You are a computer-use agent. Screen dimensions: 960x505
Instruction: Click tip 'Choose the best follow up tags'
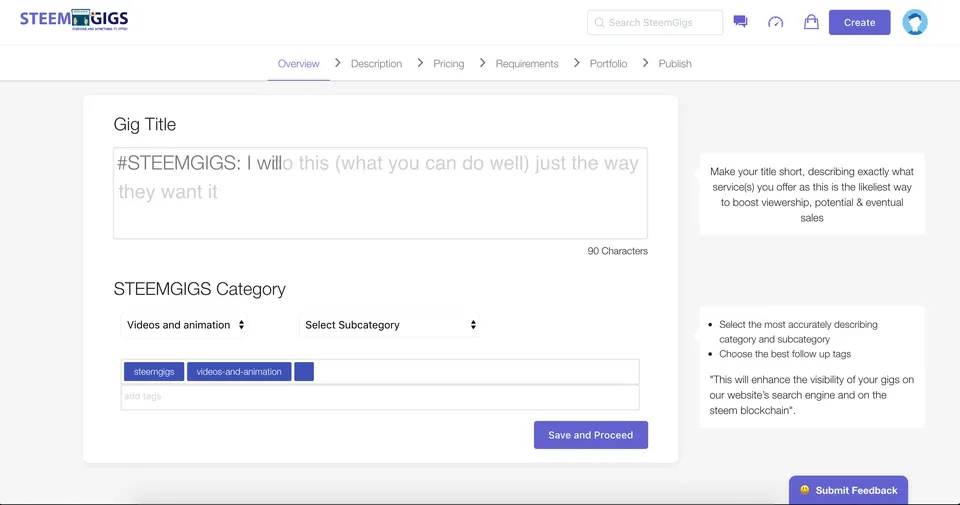tap(785, 354)
